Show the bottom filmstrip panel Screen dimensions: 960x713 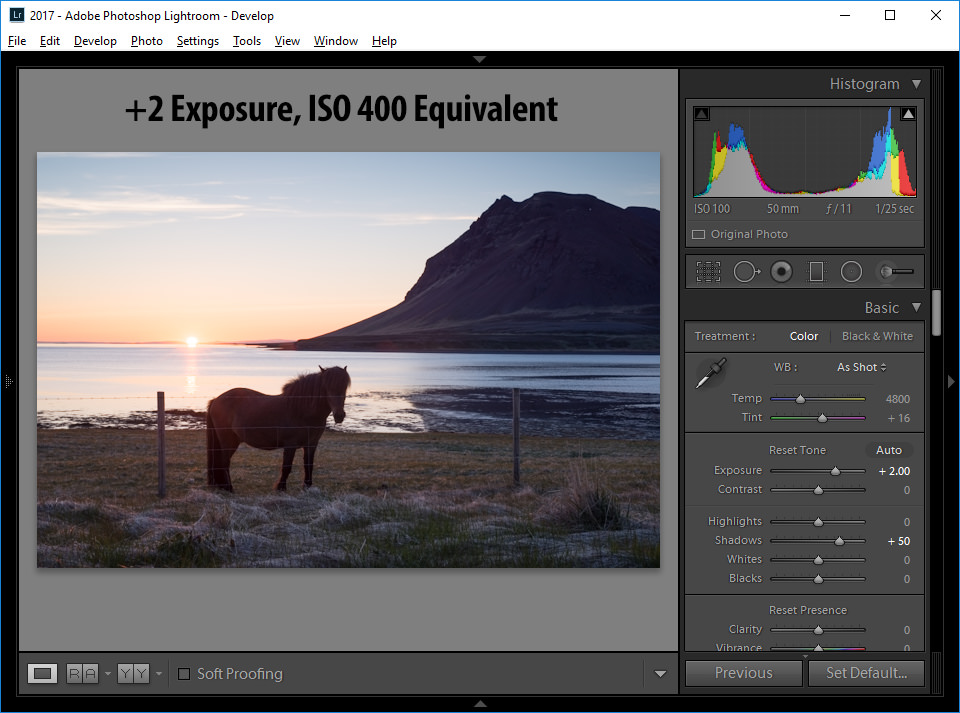(x=481, y=704)
